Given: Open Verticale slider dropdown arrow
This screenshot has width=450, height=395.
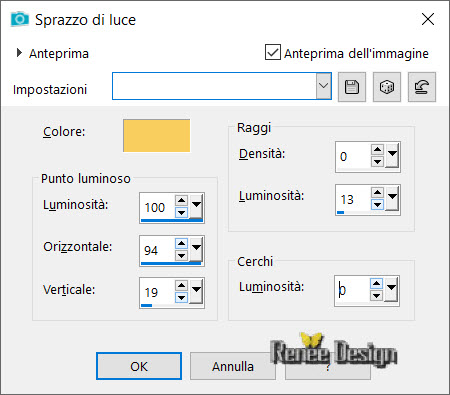Looking at the screenshot, I should [197, 290].
